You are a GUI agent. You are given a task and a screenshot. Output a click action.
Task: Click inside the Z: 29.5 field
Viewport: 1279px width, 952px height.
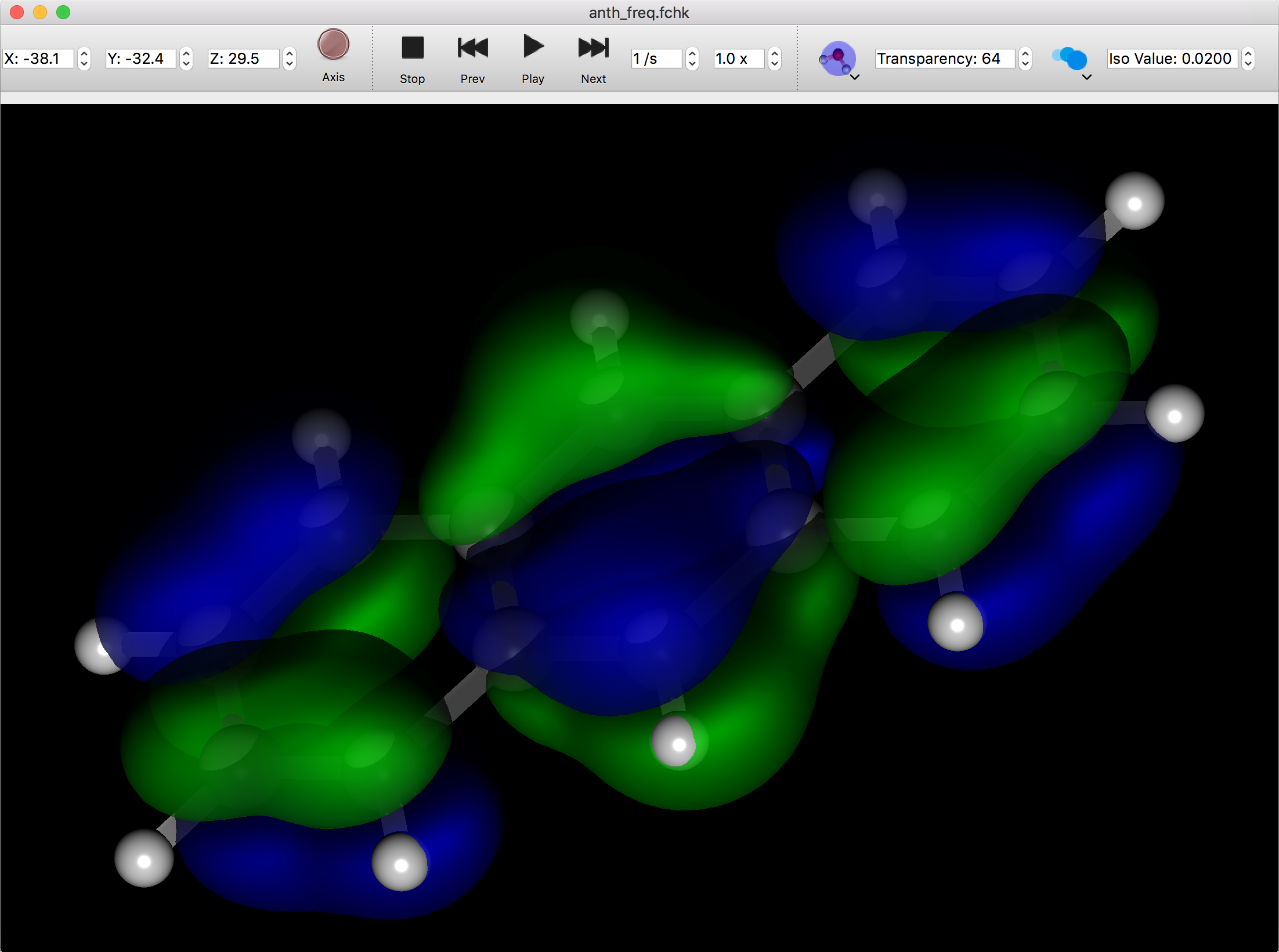[244, 58]
